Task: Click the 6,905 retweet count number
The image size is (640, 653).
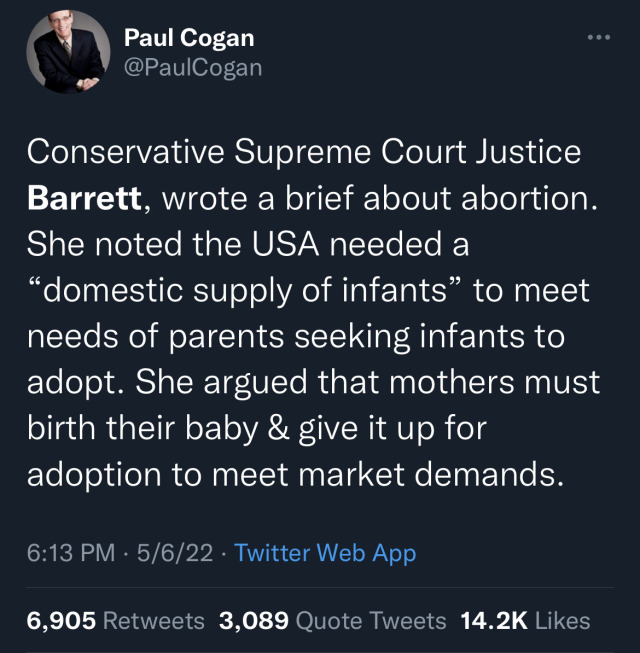Action: point(62,621)
